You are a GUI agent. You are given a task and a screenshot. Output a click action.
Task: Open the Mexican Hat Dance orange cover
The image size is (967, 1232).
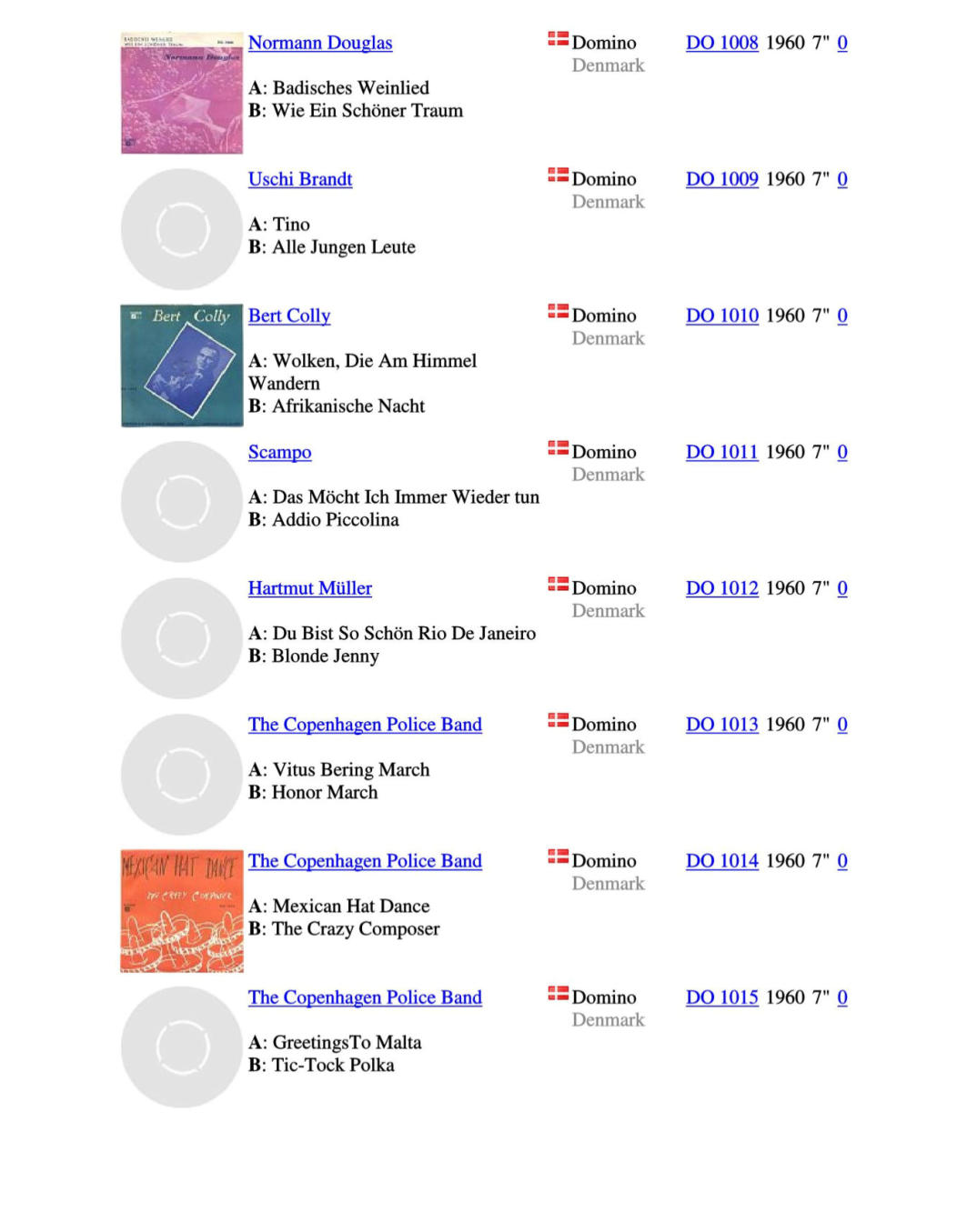click(182, 911)
